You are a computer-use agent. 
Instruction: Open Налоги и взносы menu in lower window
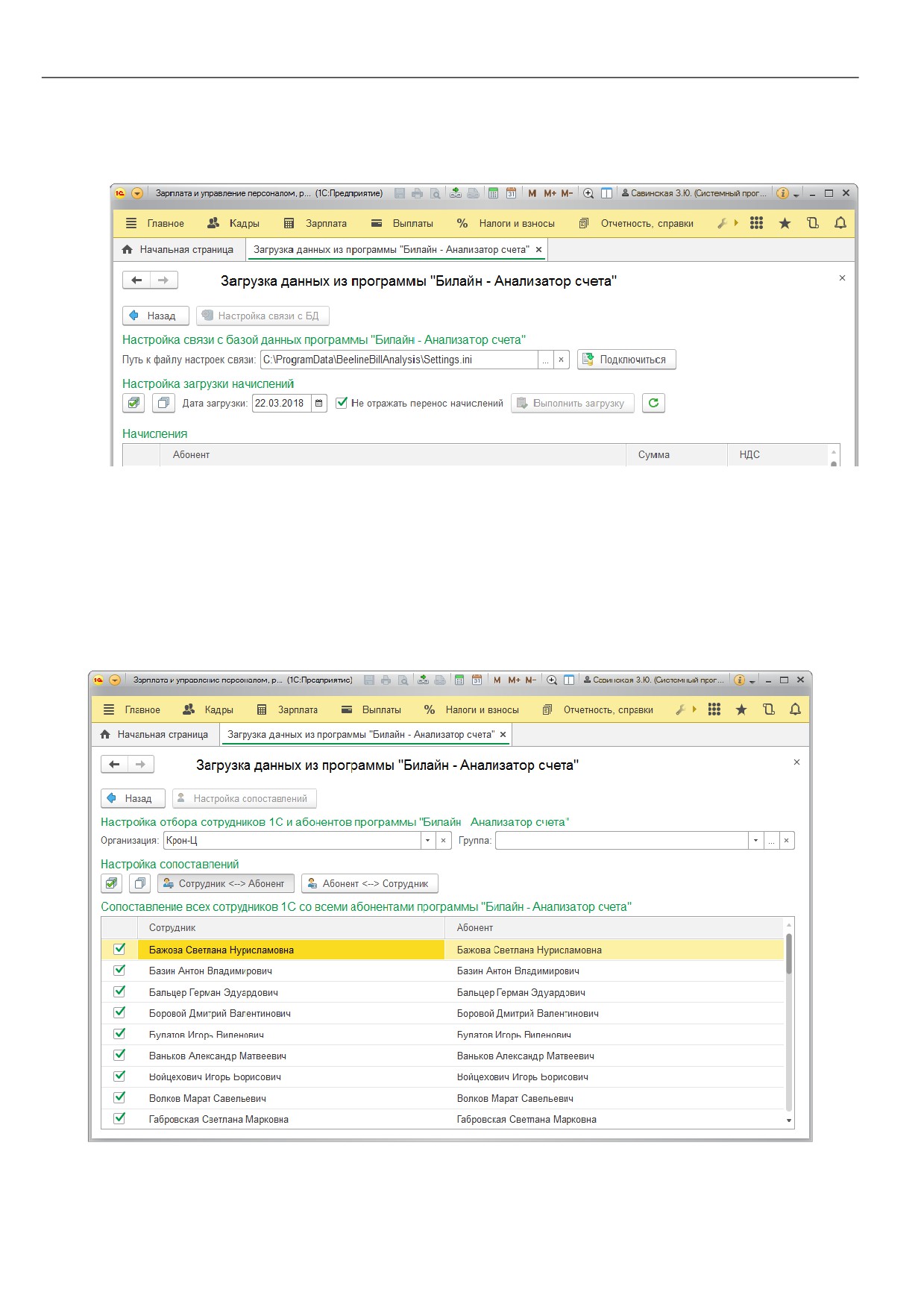tap(471, 709)
